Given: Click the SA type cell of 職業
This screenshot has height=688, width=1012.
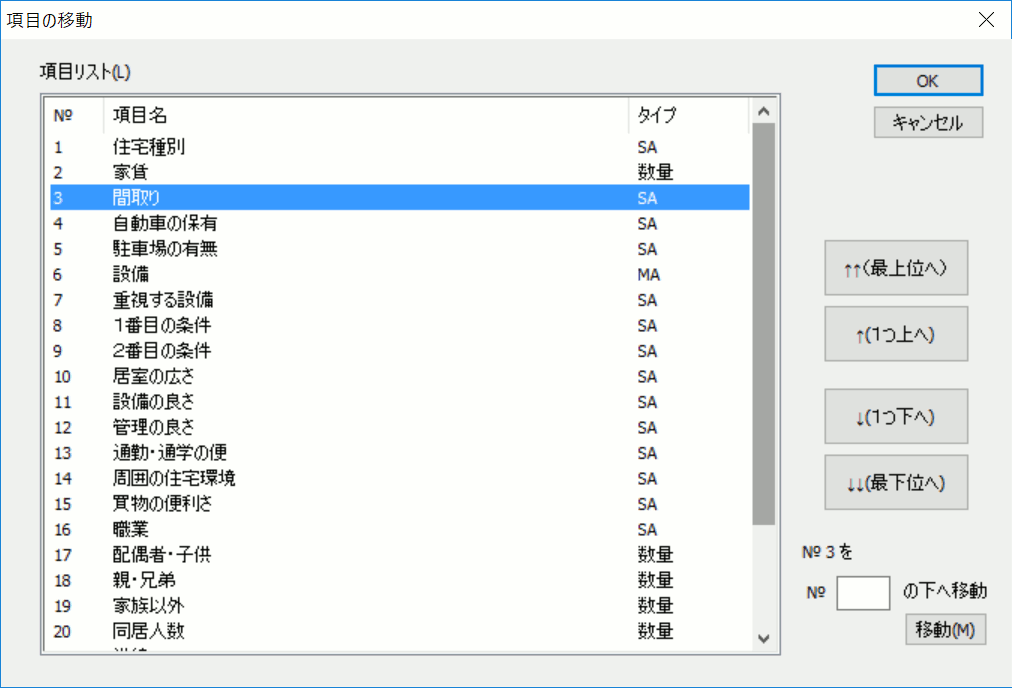Looking at the screenshot, I should coord(647,529).
